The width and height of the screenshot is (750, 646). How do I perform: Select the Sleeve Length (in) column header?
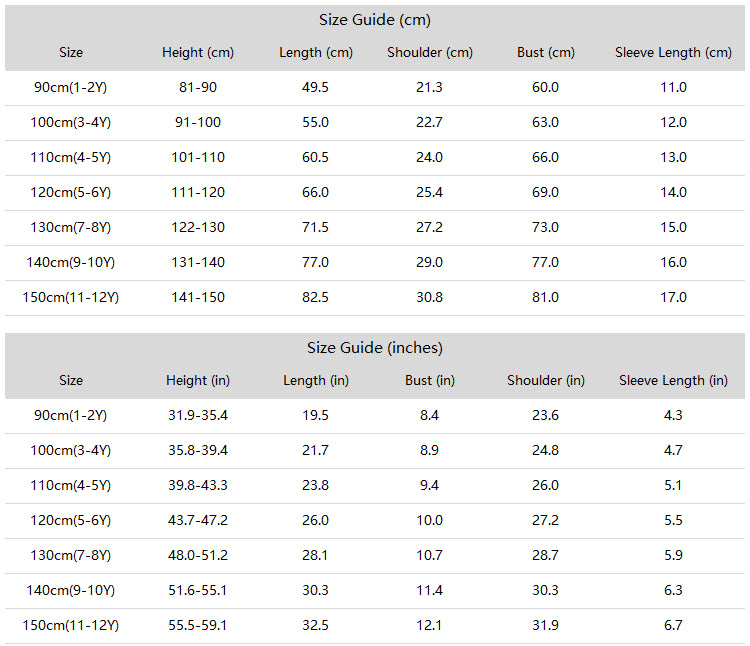673,380
